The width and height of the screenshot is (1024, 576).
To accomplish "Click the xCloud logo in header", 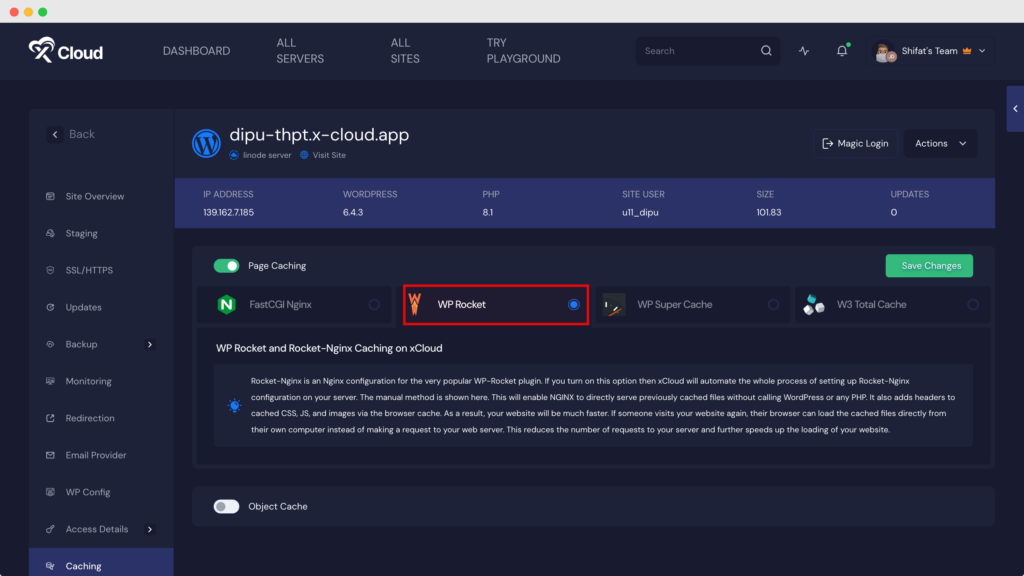I will 66,51.
